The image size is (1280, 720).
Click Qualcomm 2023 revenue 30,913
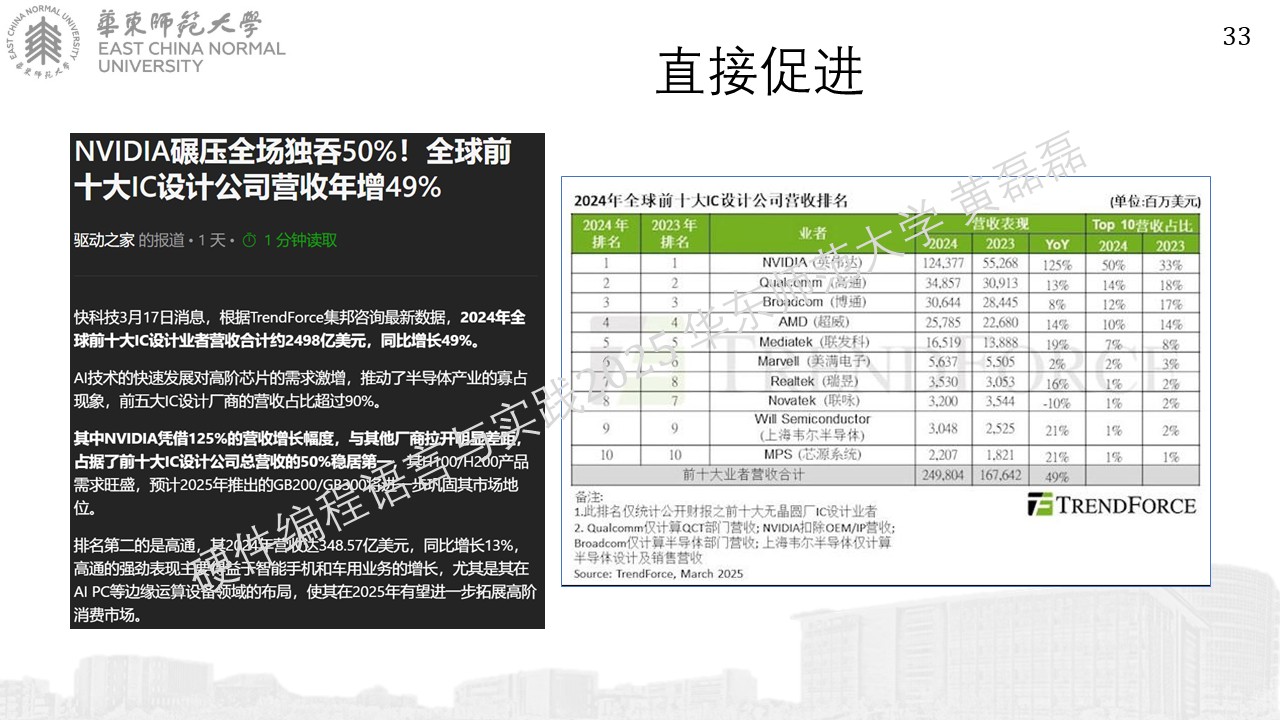pos(1000,283)
